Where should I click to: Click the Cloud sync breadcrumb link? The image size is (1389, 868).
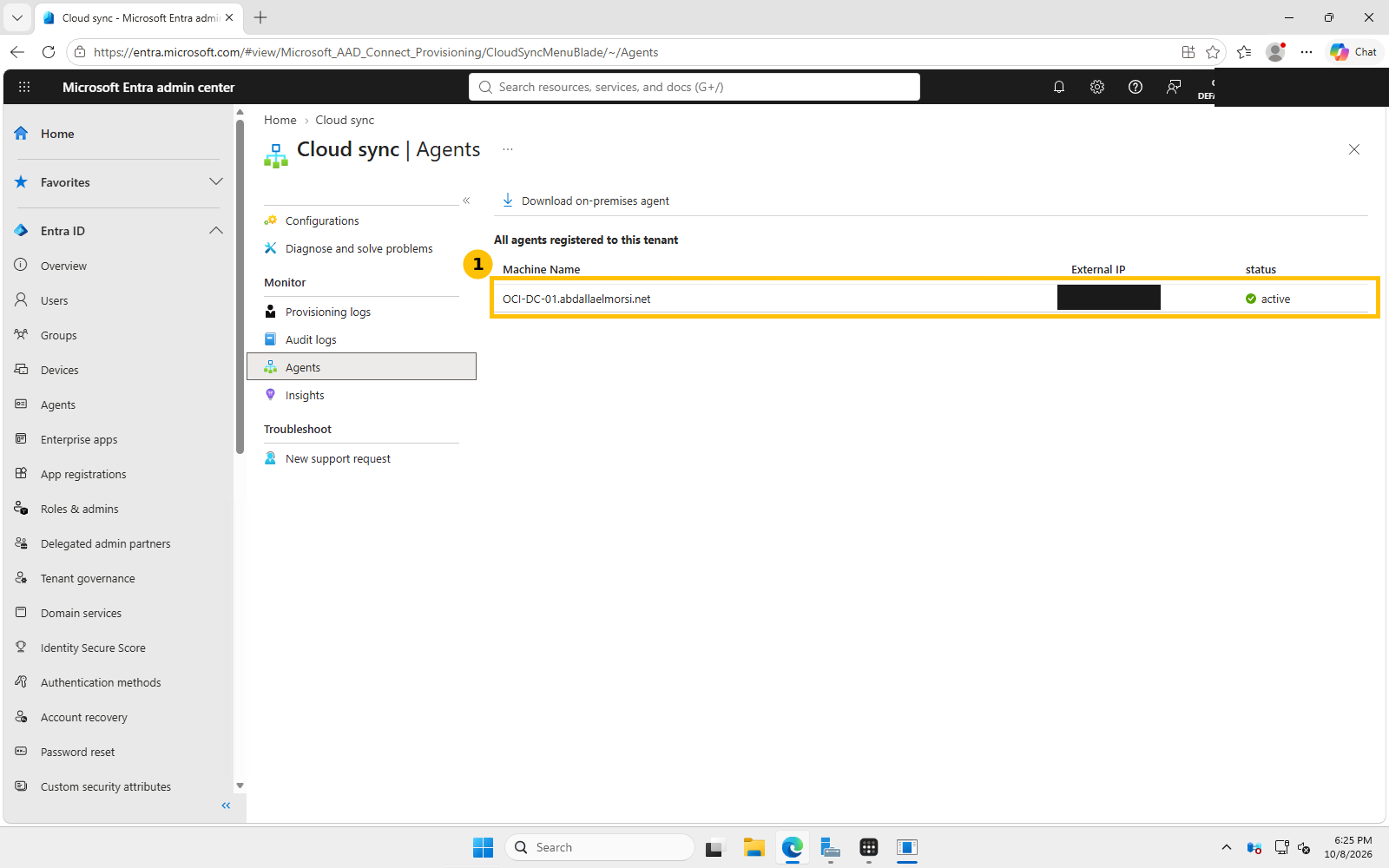pos(345,120)
